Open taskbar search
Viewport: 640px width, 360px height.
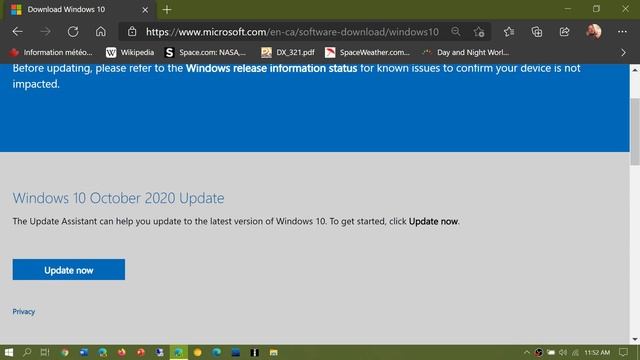tap(27, 352)
